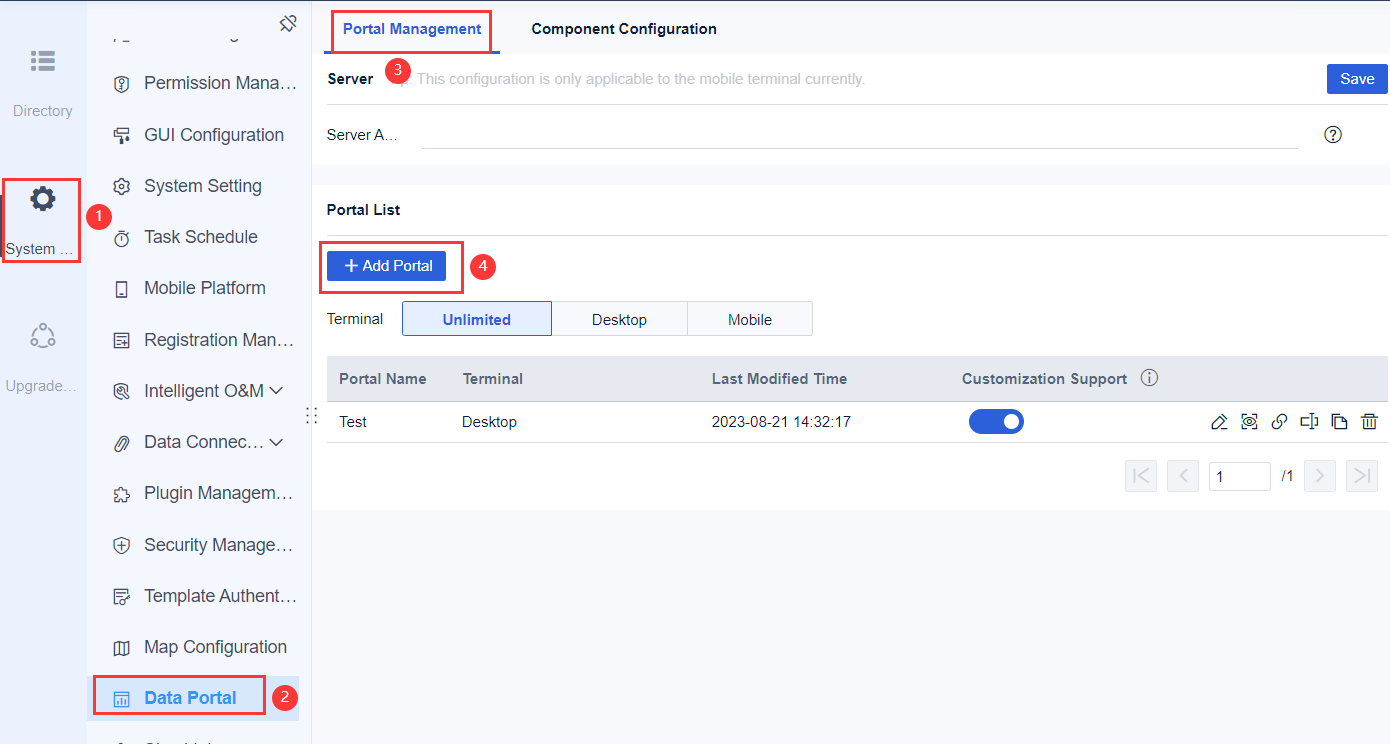The width and height of the screenshot is (1390, 744).
Task: Disable Customization Support for the Test portal
Action: (996, 421)
